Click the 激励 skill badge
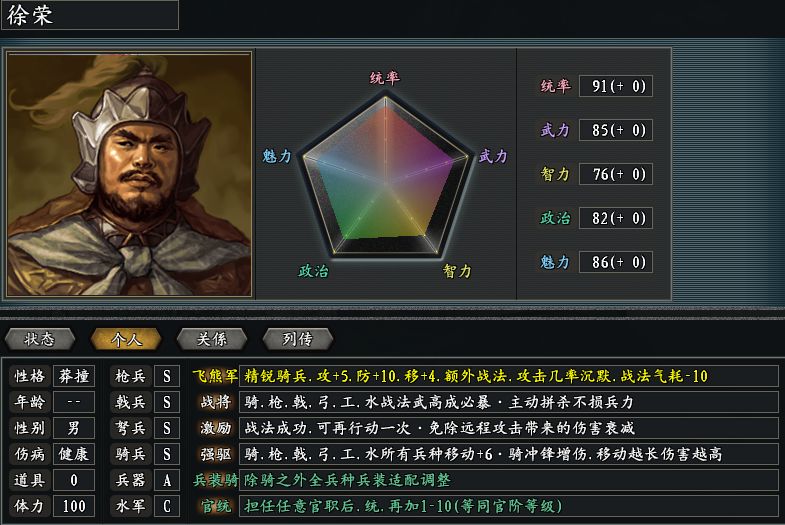 215,428
